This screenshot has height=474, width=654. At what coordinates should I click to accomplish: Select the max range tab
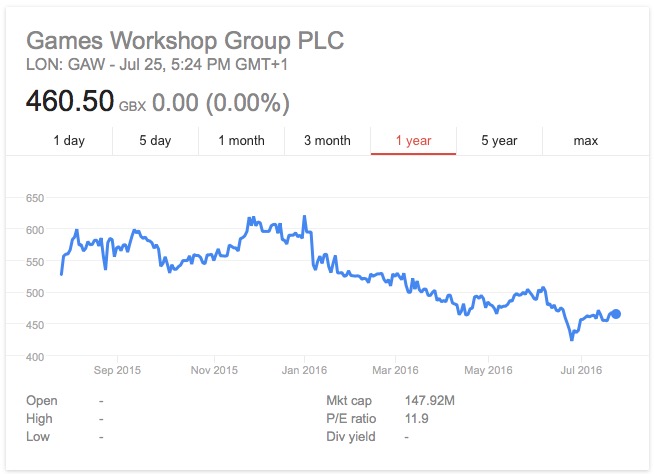tap(586, 141)
